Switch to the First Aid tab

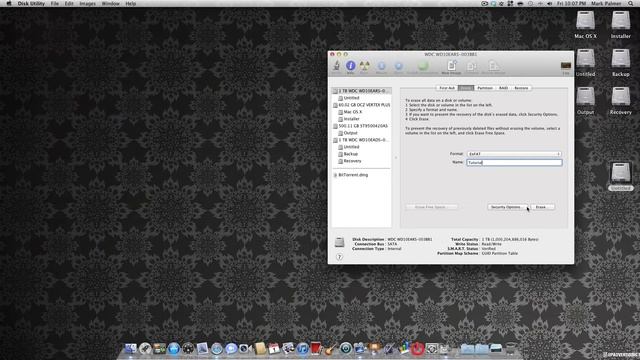[x=447, y=88]
